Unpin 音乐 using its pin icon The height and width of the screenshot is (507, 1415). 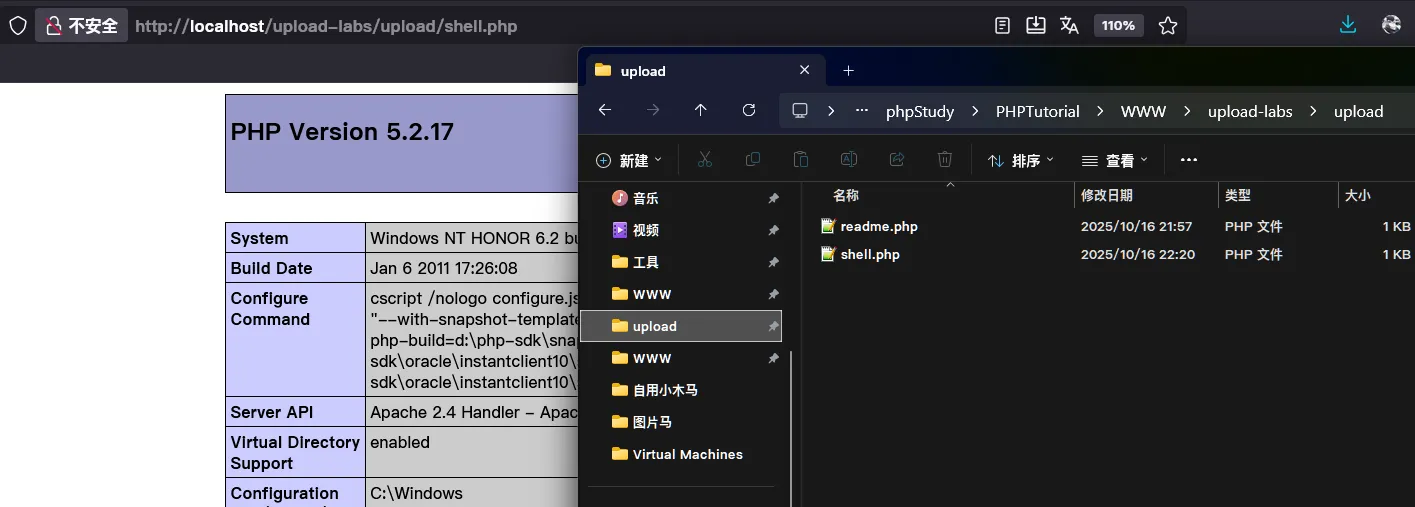[773, 199]
